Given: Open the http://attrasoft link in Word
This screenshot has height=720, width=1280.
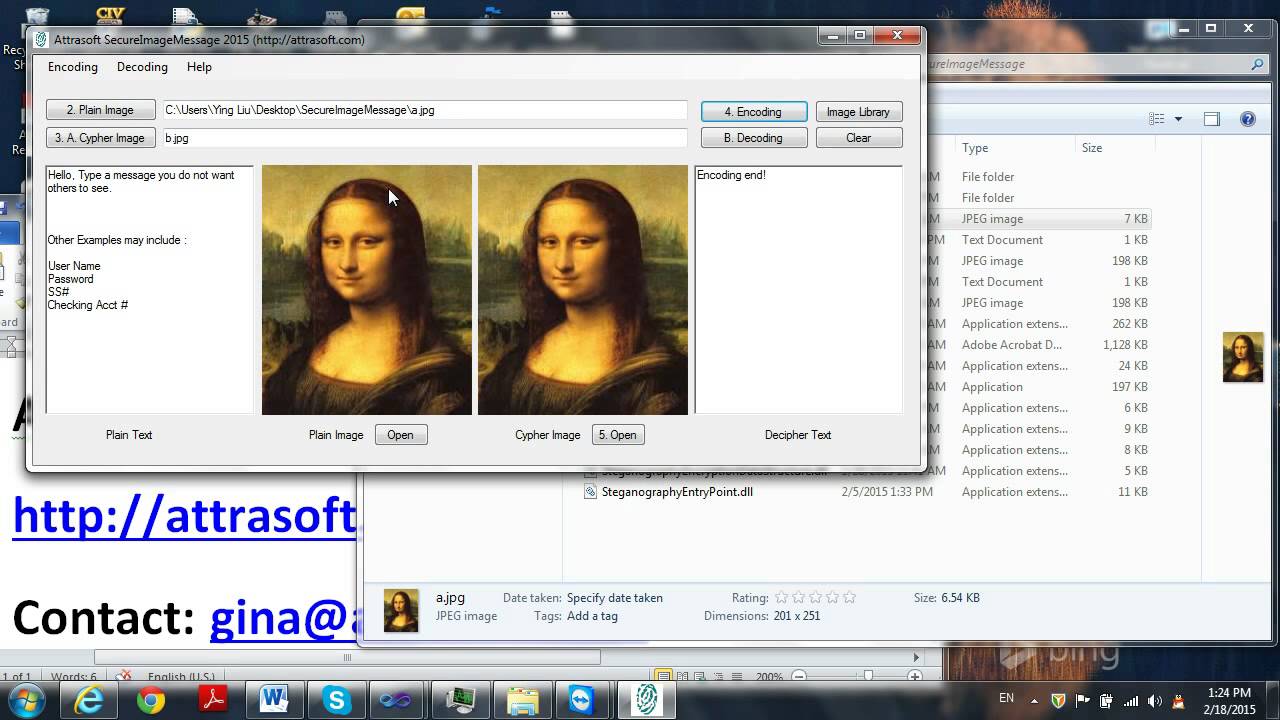Looking at the screenshot, I should coord(184,516).
